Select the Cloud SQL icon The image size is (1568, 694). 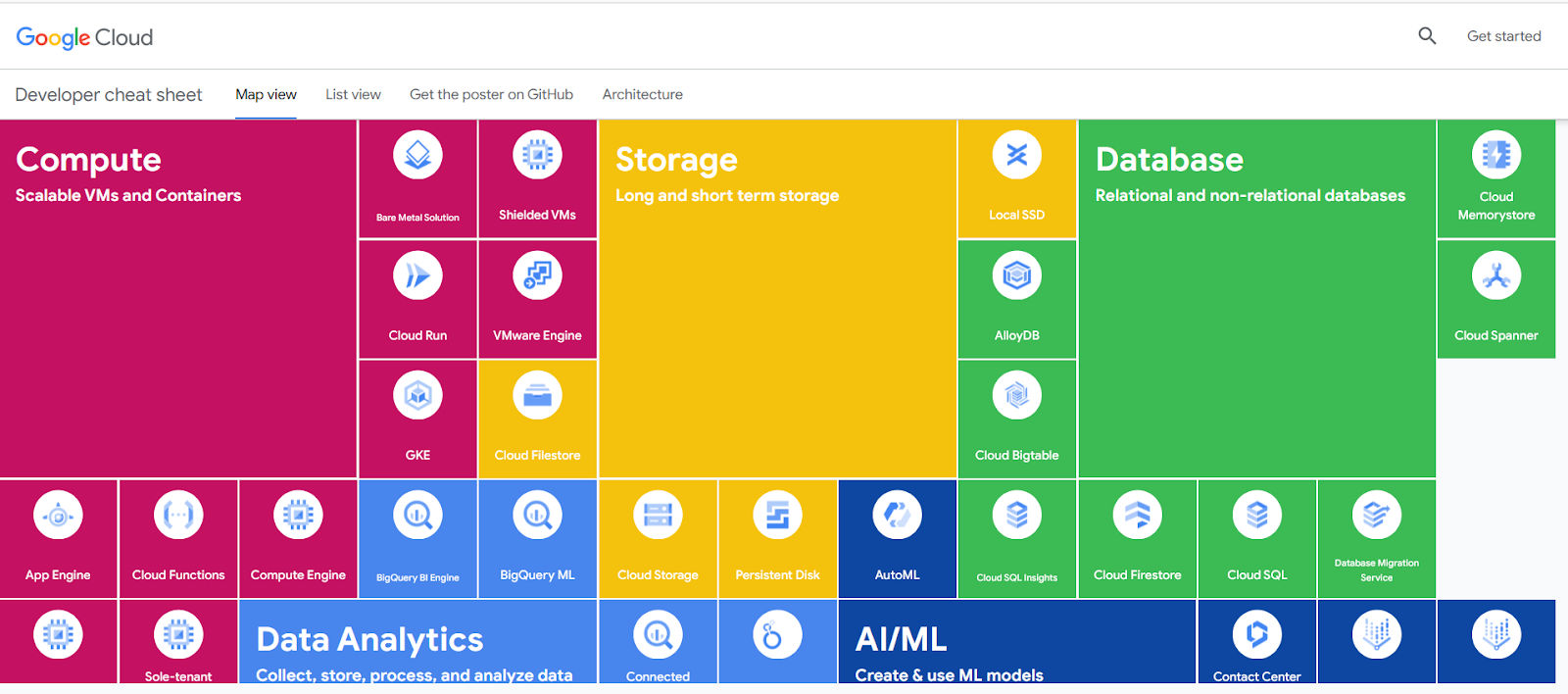click(x=1257, y=515)
